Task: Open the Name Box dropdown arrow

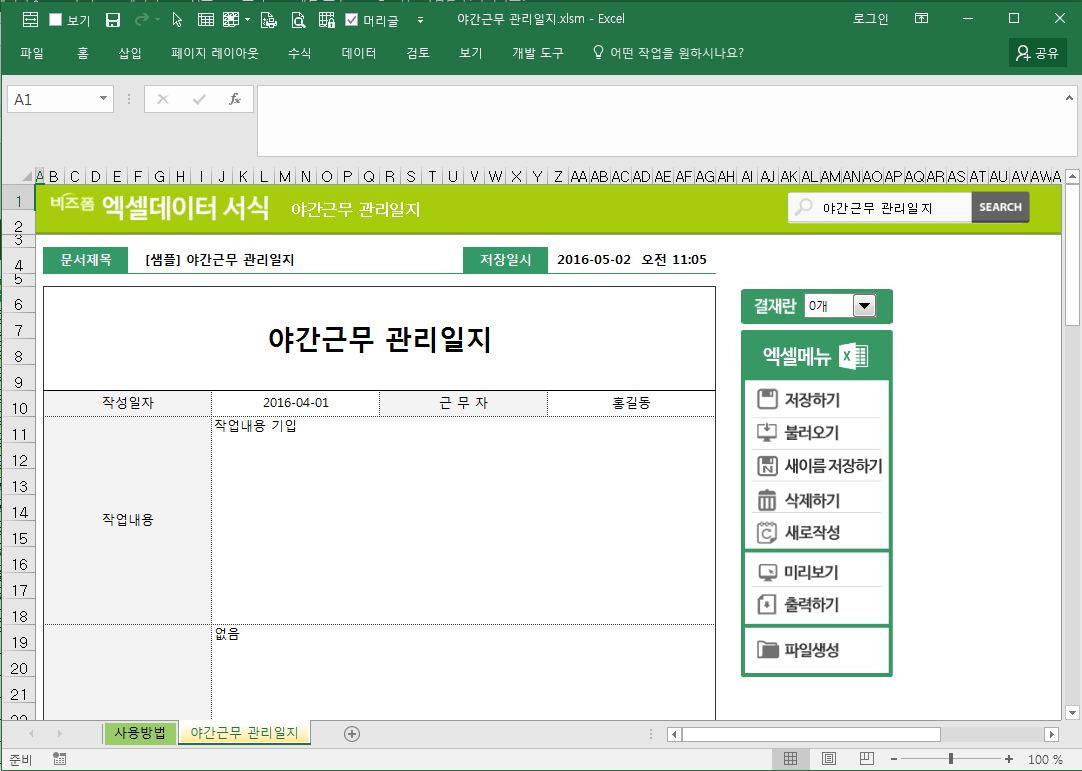Action: [x=103, y=99]
